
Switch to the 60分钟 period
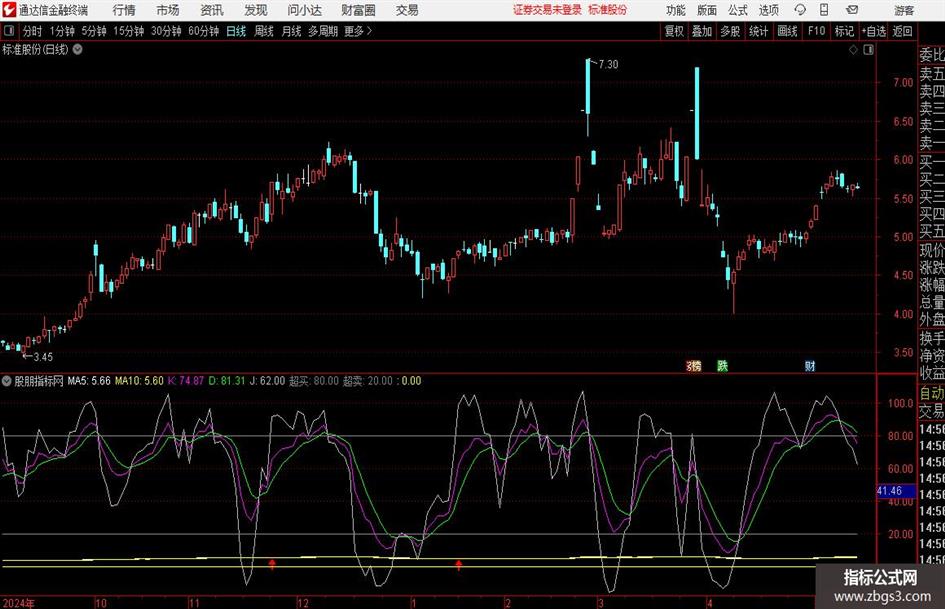tap(204, 31)
